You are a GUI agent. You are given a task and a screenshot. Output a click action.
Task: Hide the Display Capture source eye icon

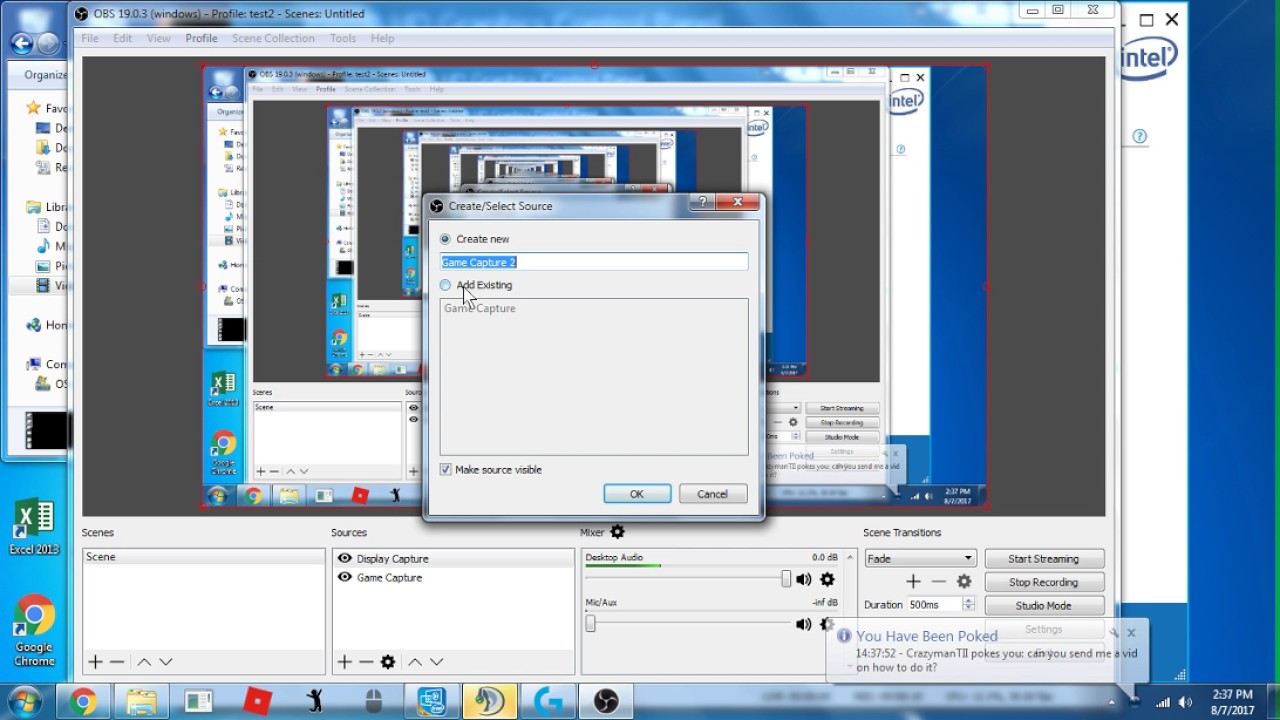pos(344,558)
